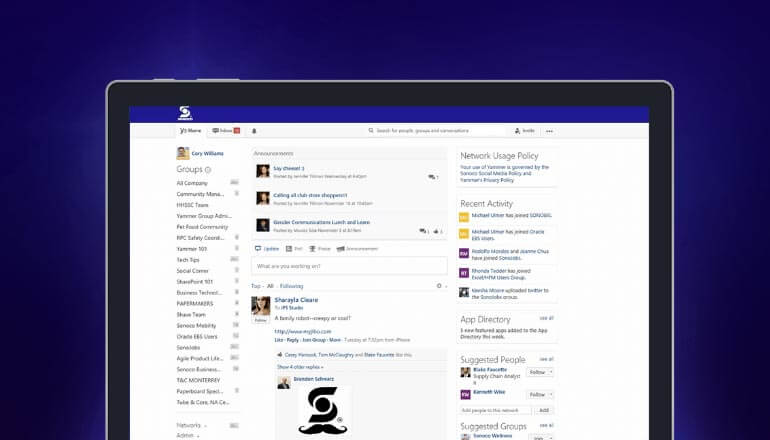The height and width of the screenshot is (440, 770).
Task: Switch feed to the Following tab
Action: 291,286
